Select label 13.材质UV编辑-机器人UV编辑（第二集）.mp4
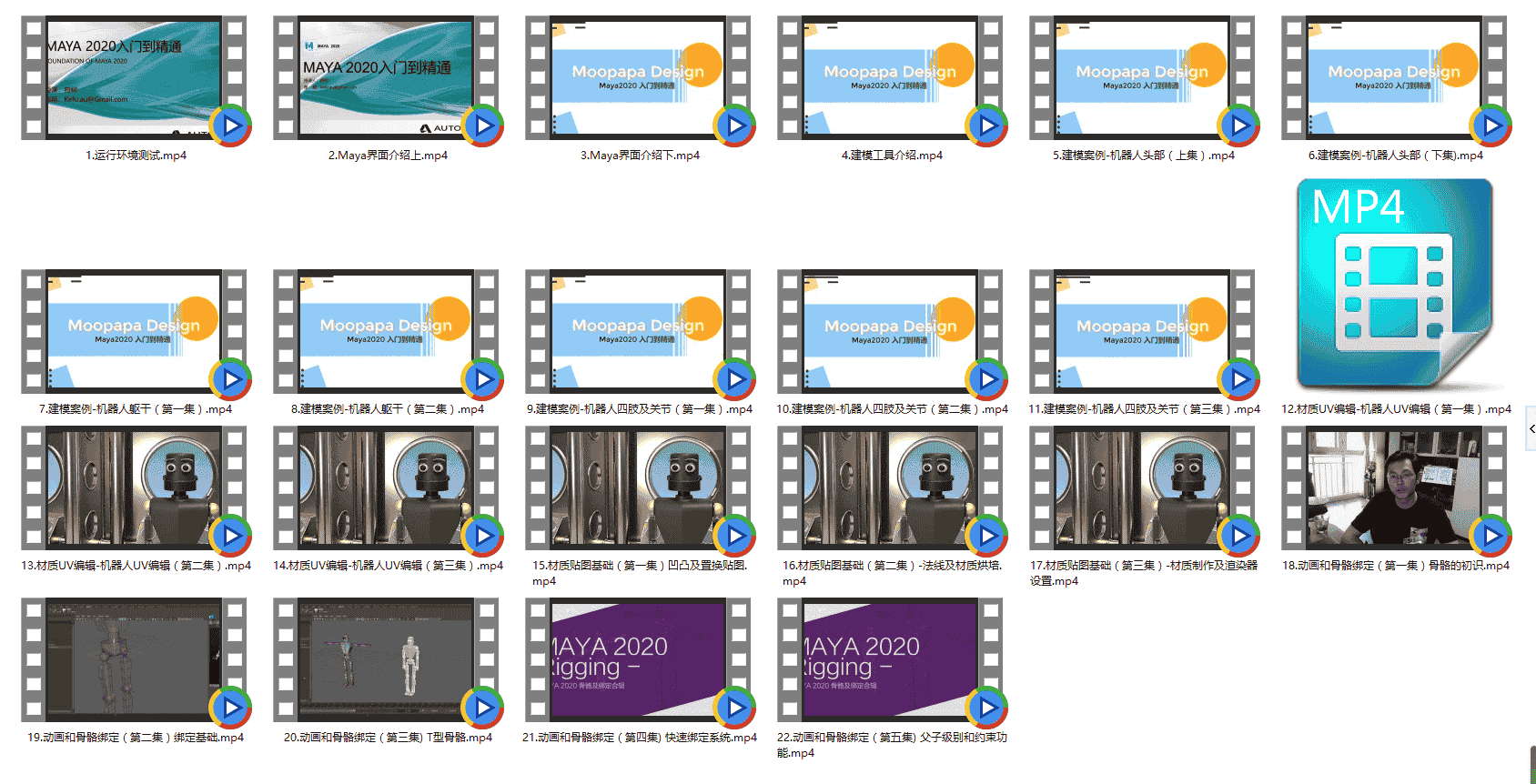The image size is (1536, 784). (136, 566)
